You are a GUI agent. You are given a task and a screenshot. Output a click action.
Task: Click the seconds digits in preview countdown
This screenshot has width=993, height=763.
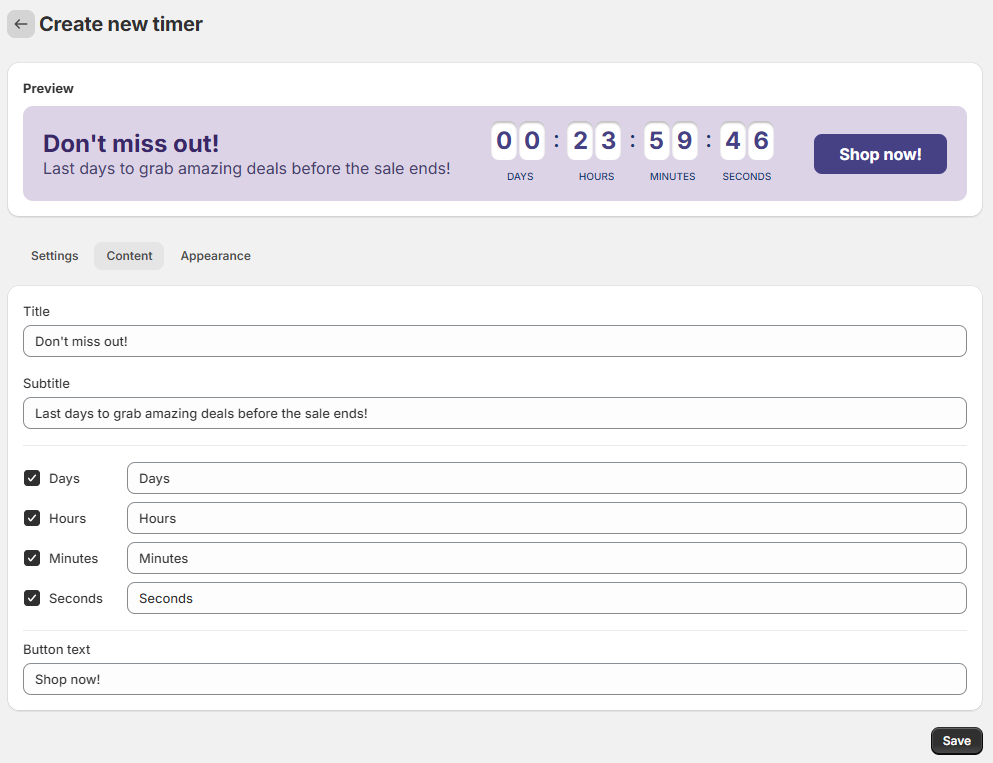point(747,141)
